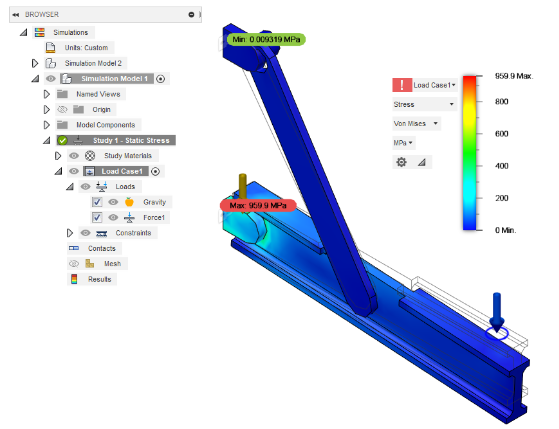Click the Static Stress study type icon

click(78, 141)
